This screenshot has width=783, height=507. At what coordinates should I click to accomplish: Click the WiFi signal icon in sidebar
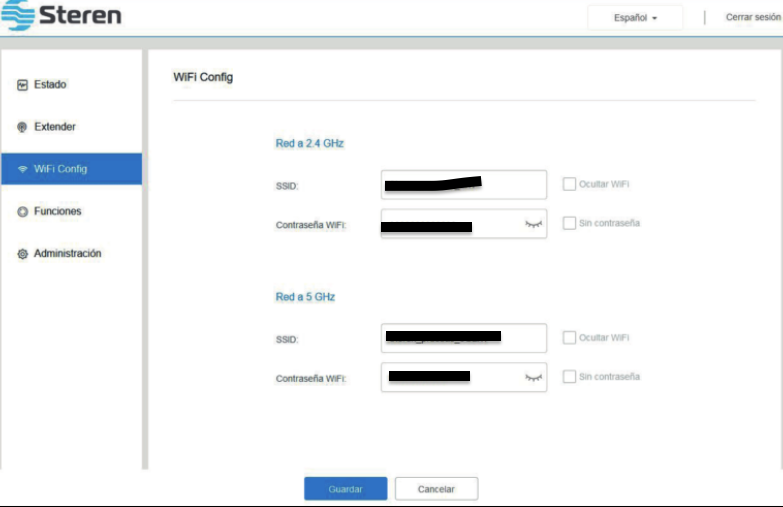(22, 169)
